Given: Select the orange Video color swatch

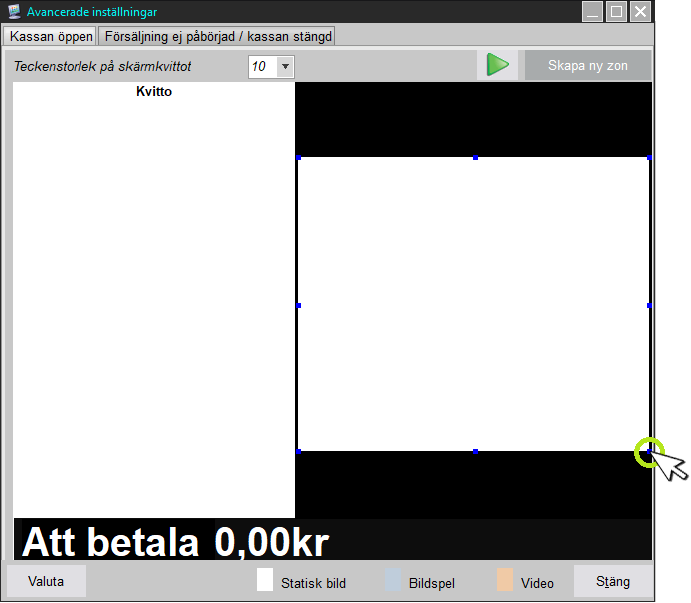Looking at the screenshot, I should (x=505, y=581).
